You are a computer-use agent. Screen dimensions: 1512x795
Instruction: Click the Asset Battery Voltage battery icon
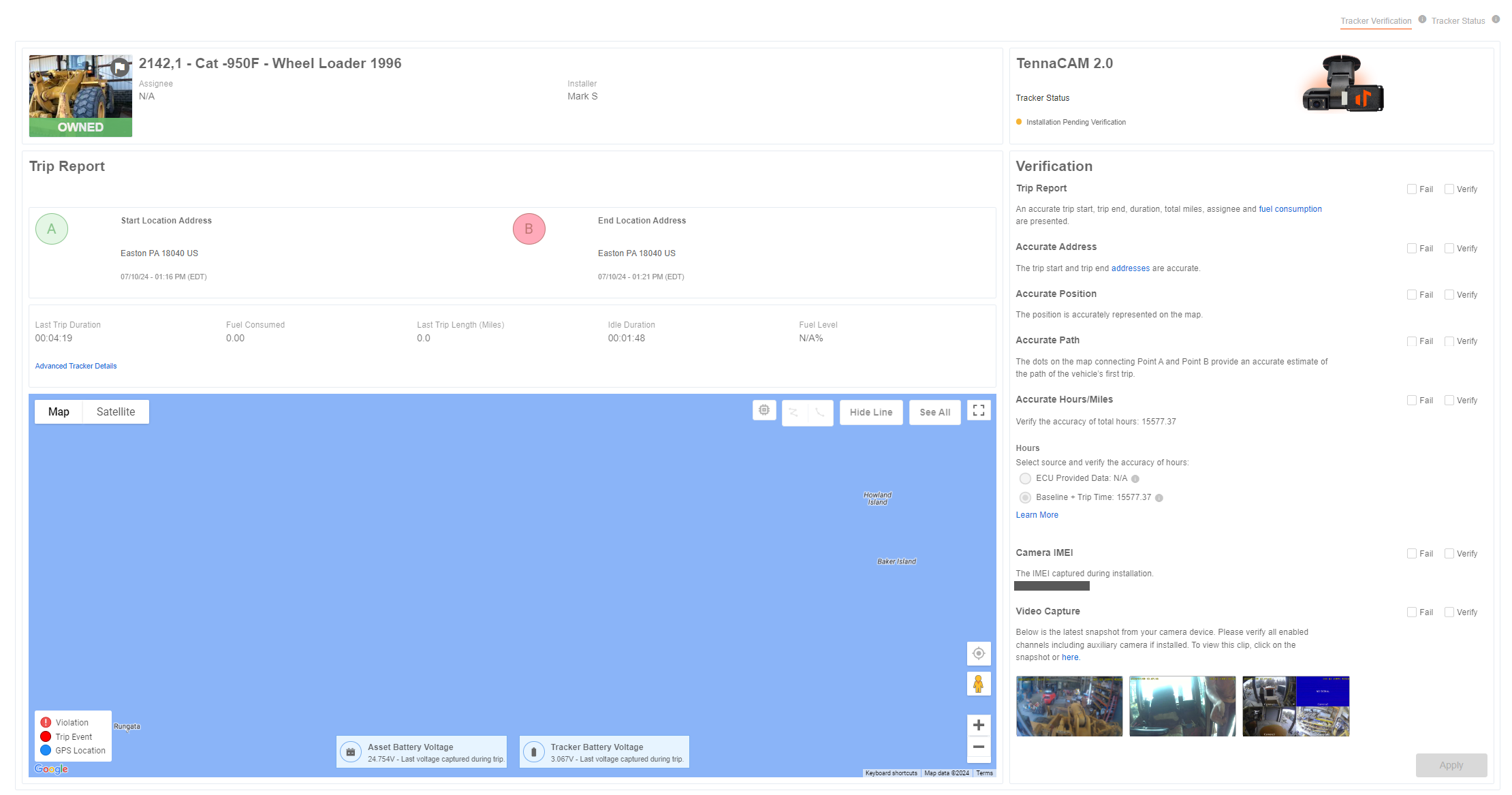click(351, 752)
